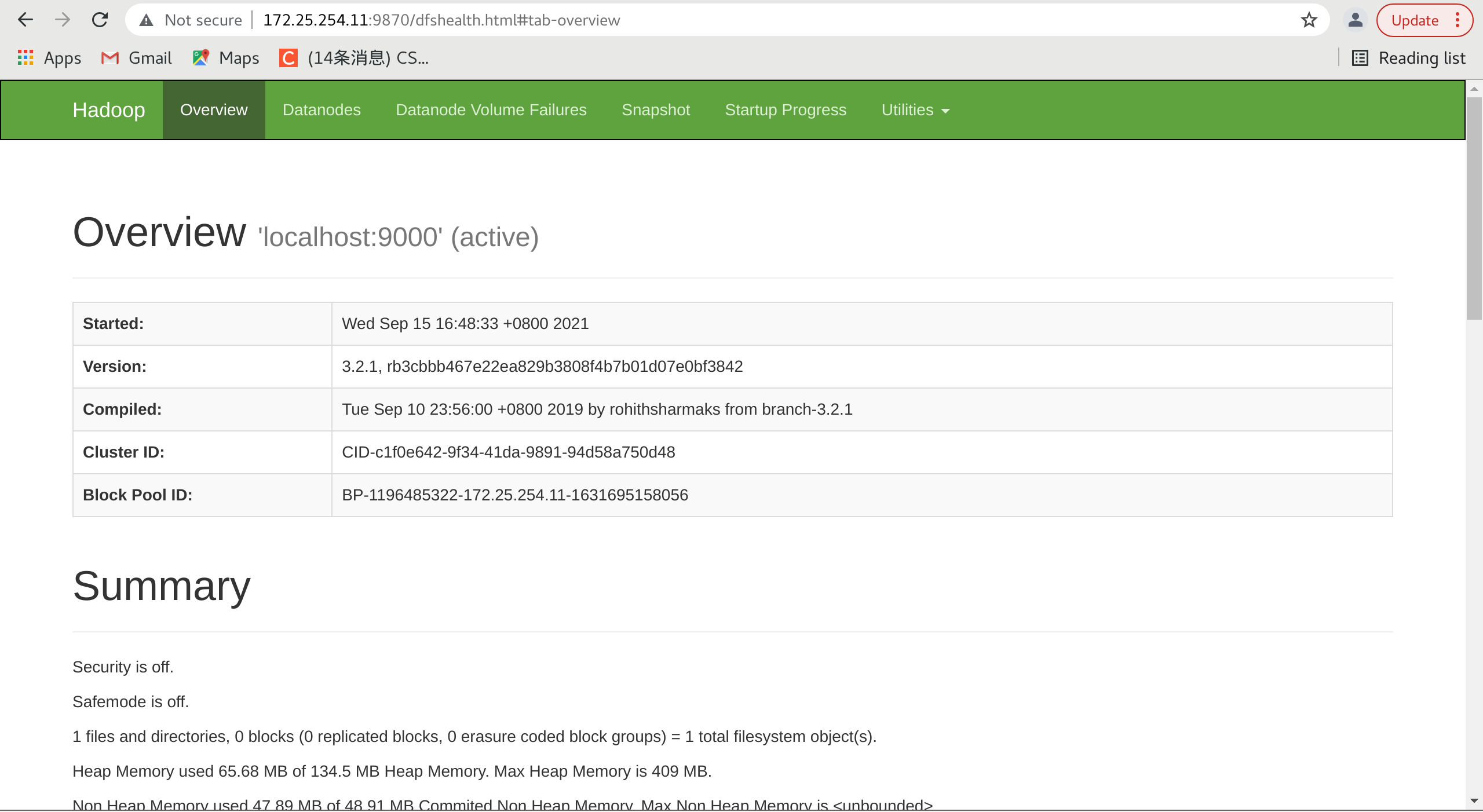Open the user profile avatar icon
The image size is (1483, 812).
click(x=1355, y=20)
